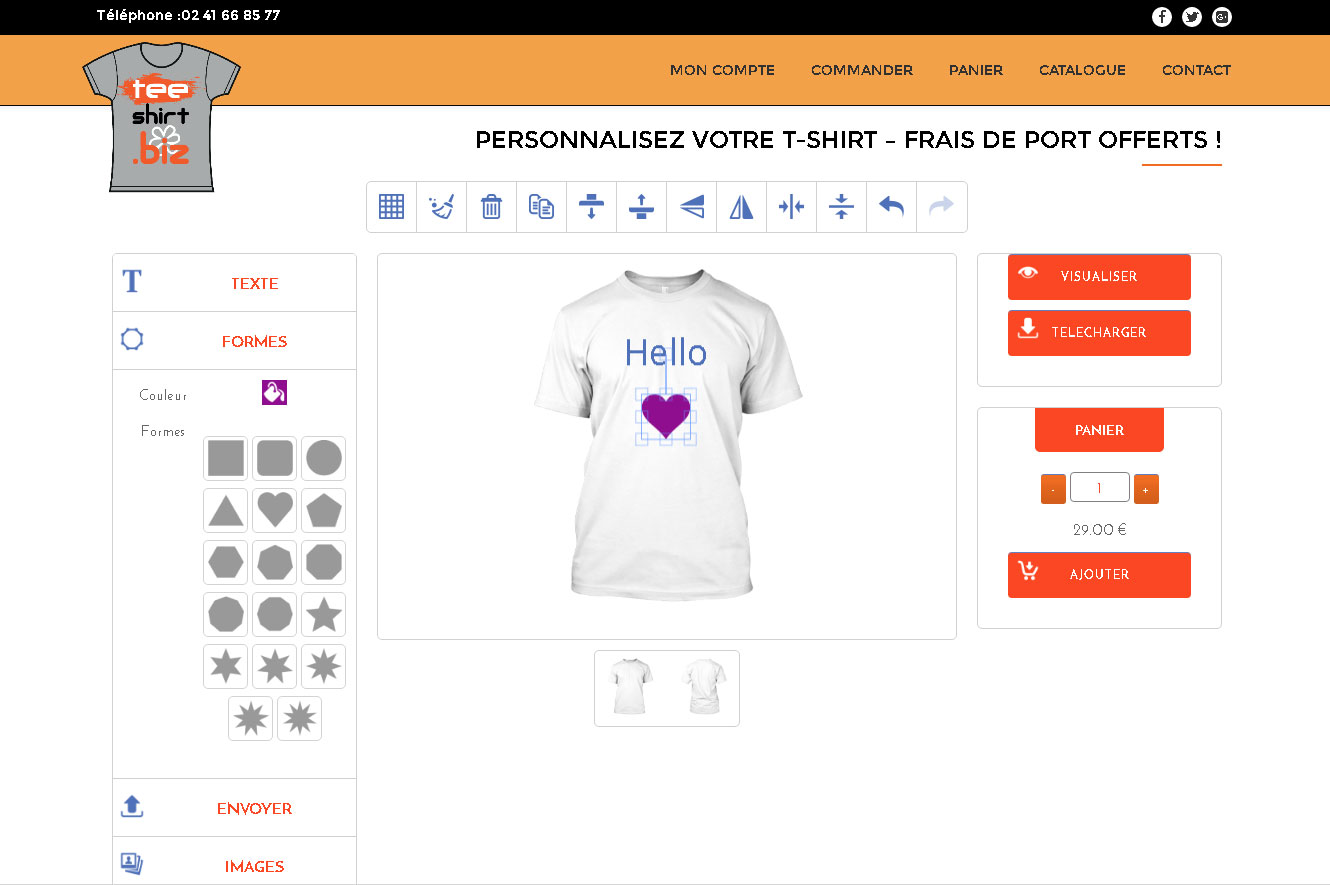Go to the CATALOGUE menu item
The image size is (1330, 885).
1082,70
